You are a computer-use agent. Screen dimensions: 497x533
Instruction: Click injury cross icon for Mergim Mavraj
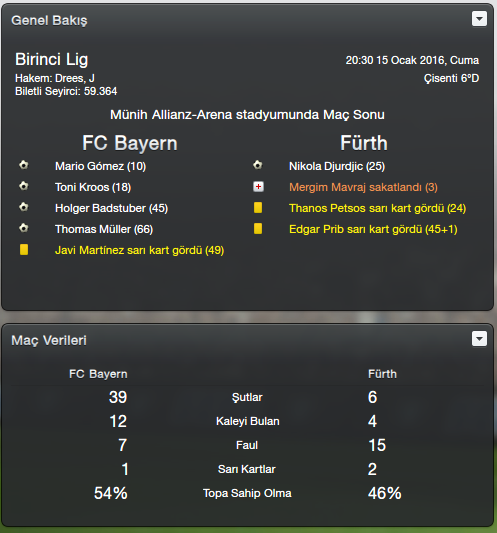point(258,187)
